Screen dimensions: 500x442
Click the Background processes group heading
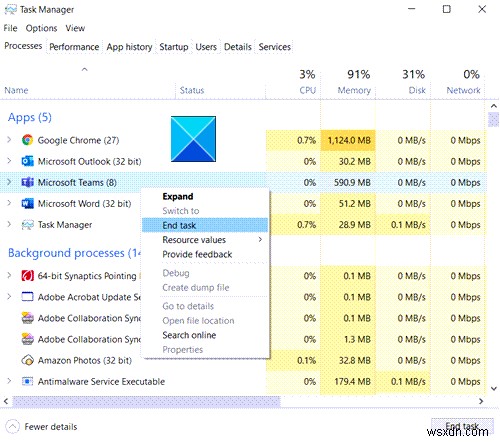pos(74,253)
